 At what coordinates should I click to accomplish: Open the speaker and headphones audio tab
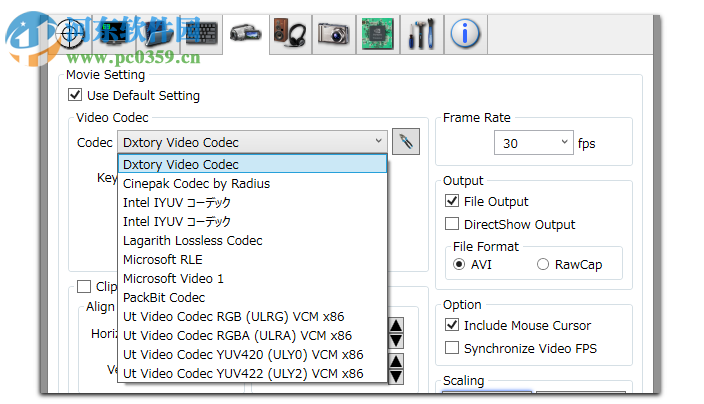point(289,33)
